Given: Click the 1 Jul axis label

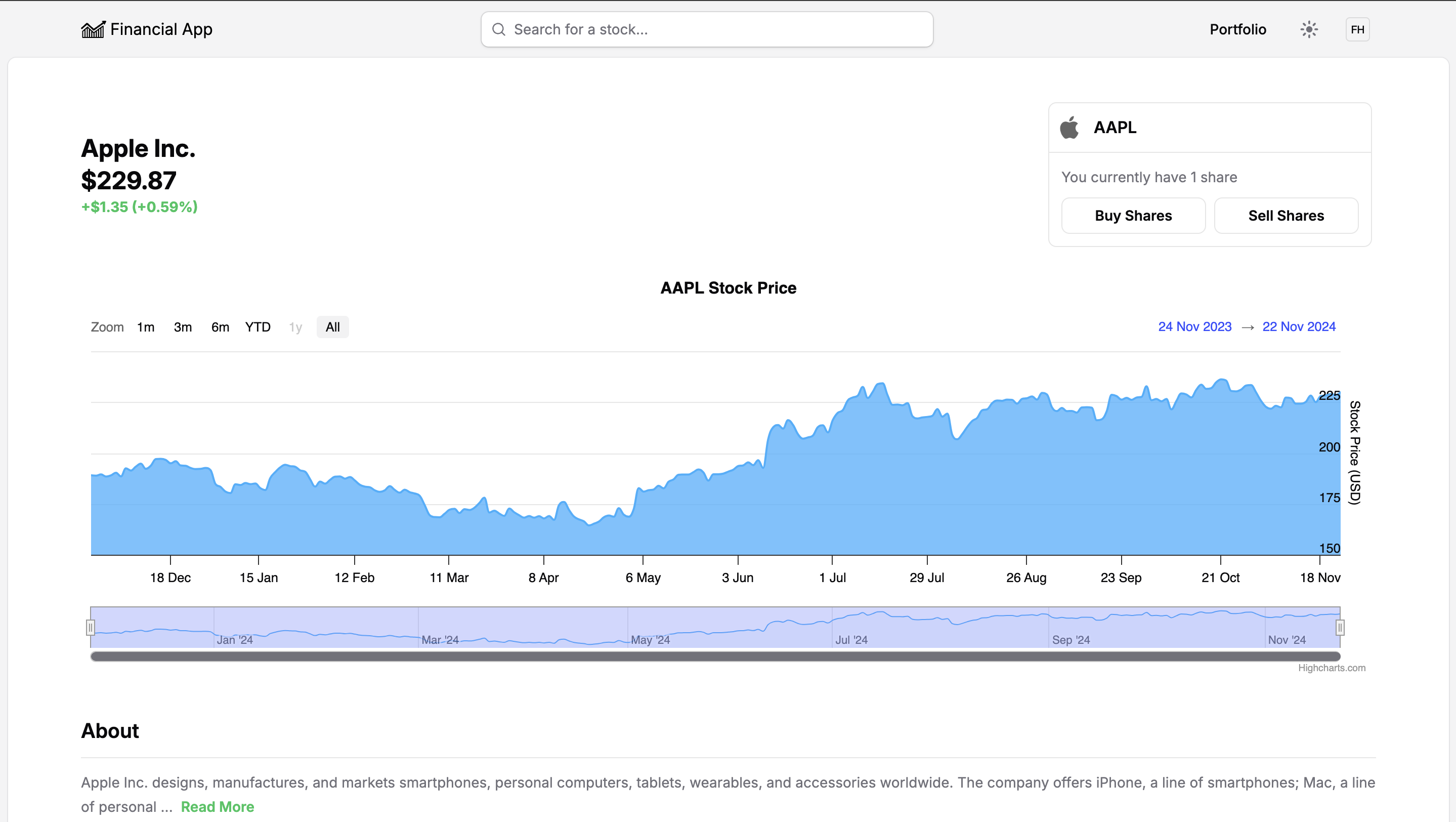Looking at the screenshot, I should click(x=833, y=578).
